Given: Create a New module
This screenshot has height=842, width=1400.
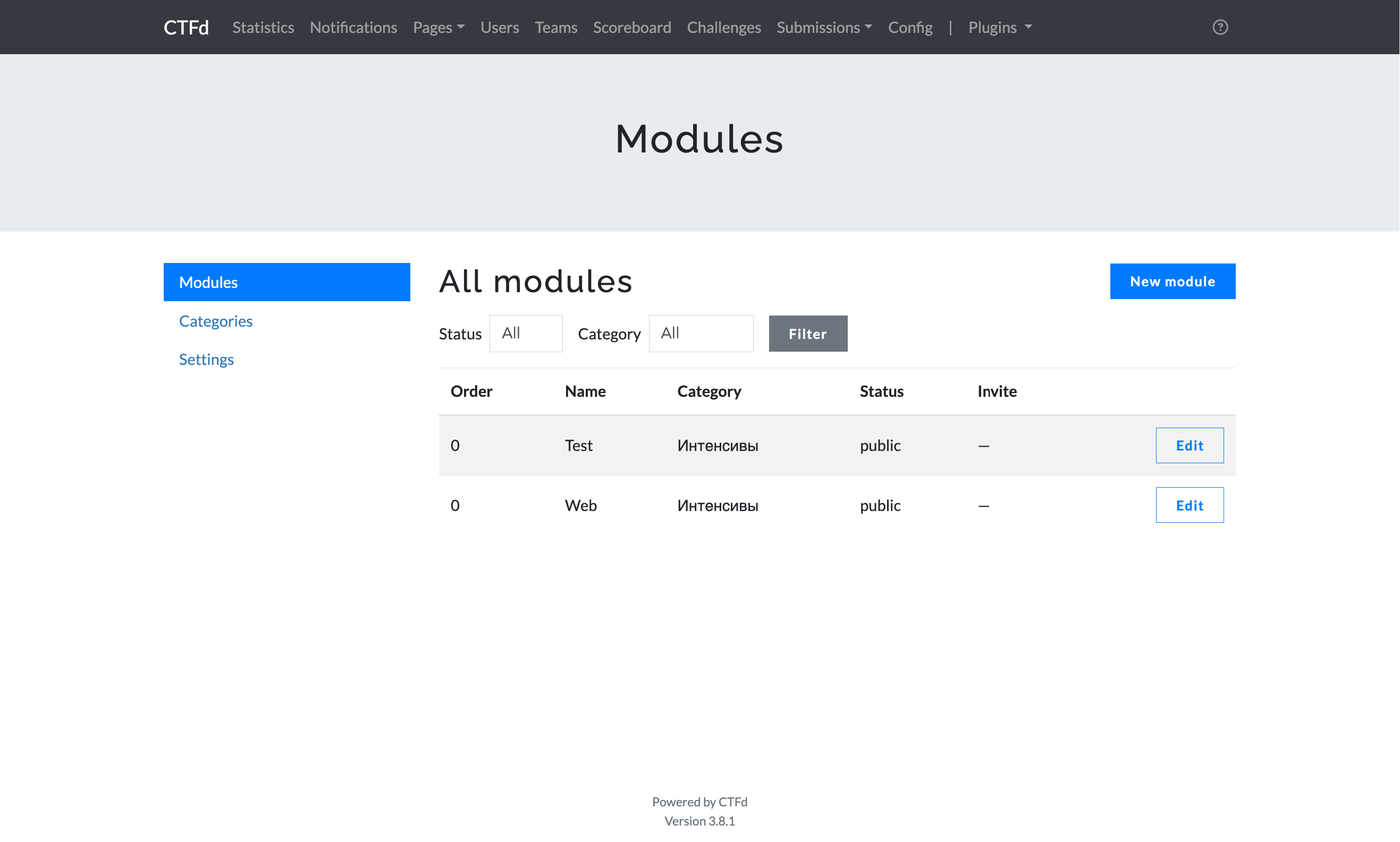Looking at the screenshot, I should [1173, 281].
